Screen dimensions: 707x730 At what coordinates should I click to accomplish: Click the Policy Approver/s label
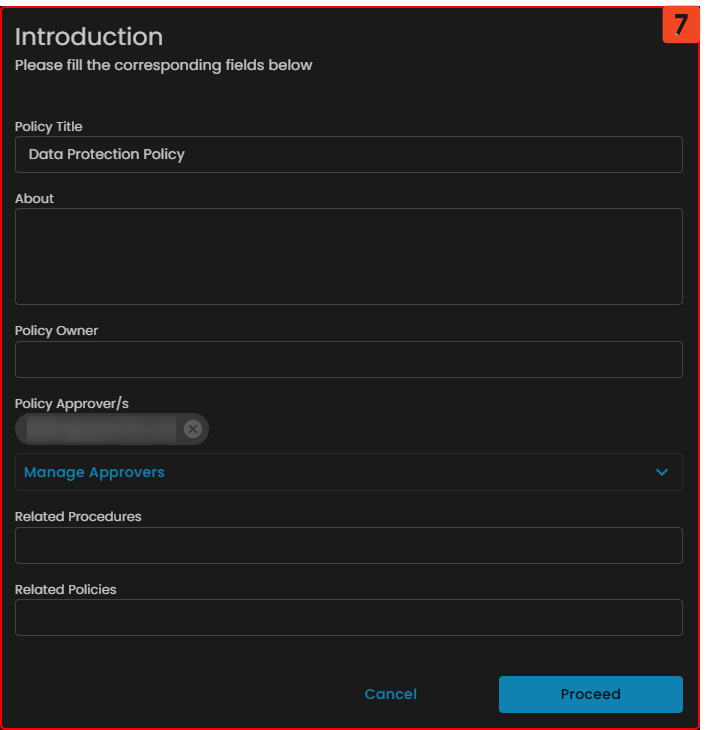[x=72, y=404]
